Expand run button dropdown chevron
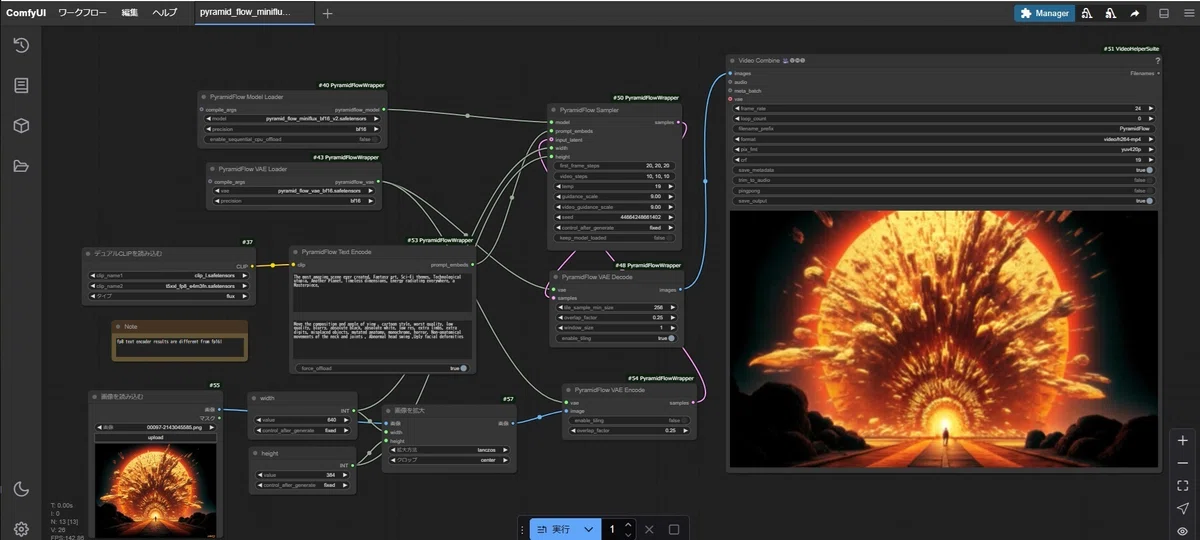Screen dimensions: 1200x540 [x=590, y=529]
